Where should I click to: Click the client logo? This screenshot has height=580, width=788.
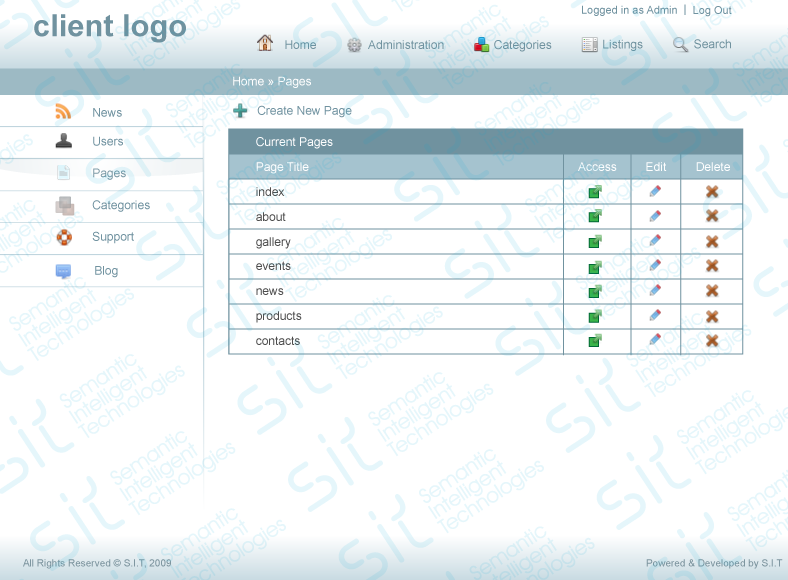(110, 26)
